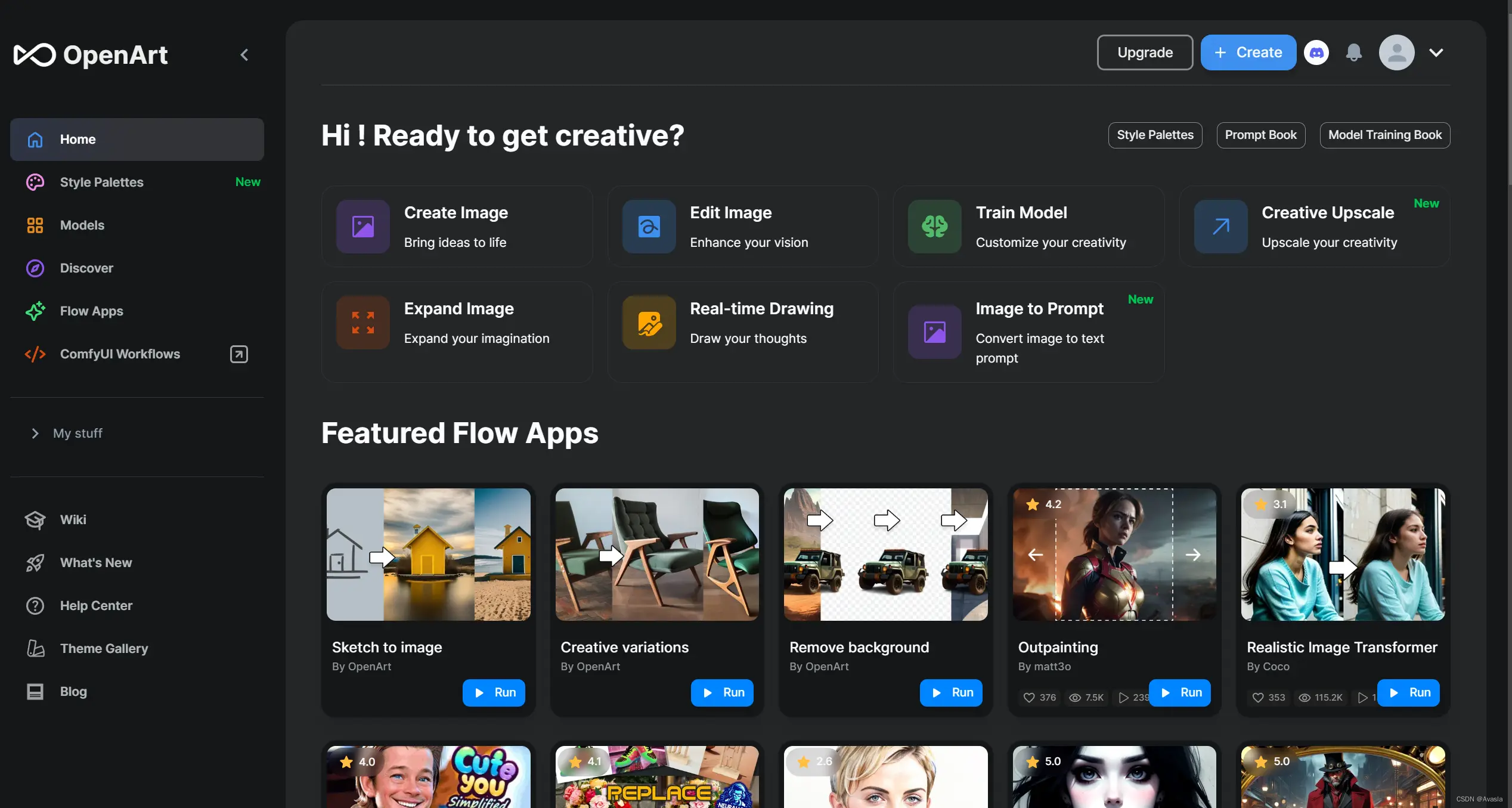Open the Prompt Book link
The height and width of the screenshot is (808, 1512).
pyautogui.click(x=1260, y=135)
